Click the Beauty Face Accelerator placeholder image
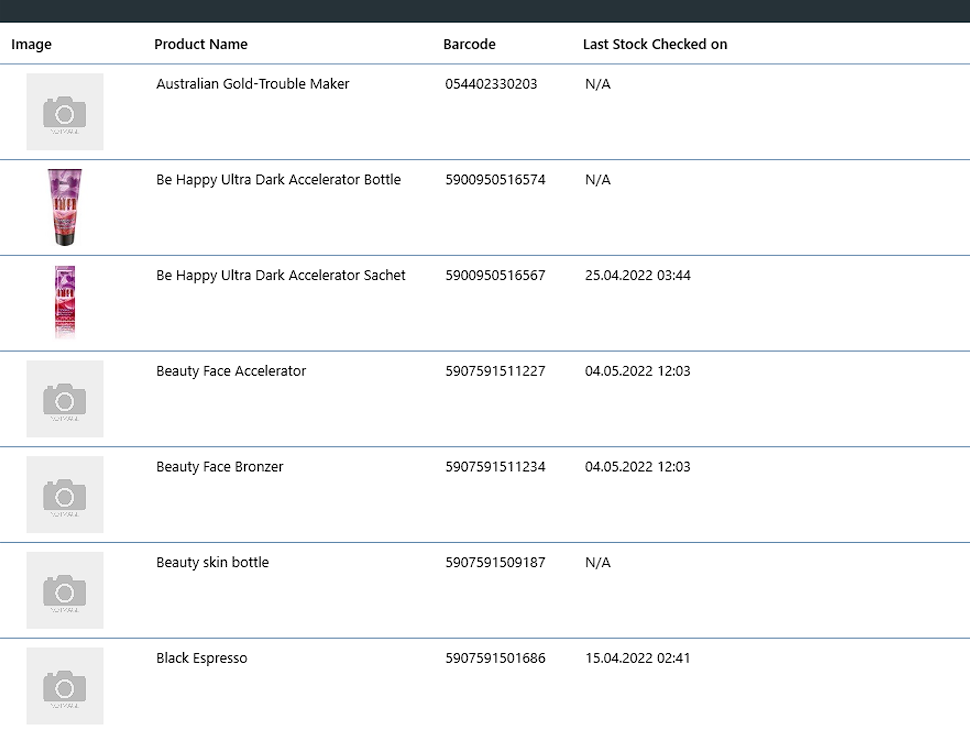 [x=65, y=399]
